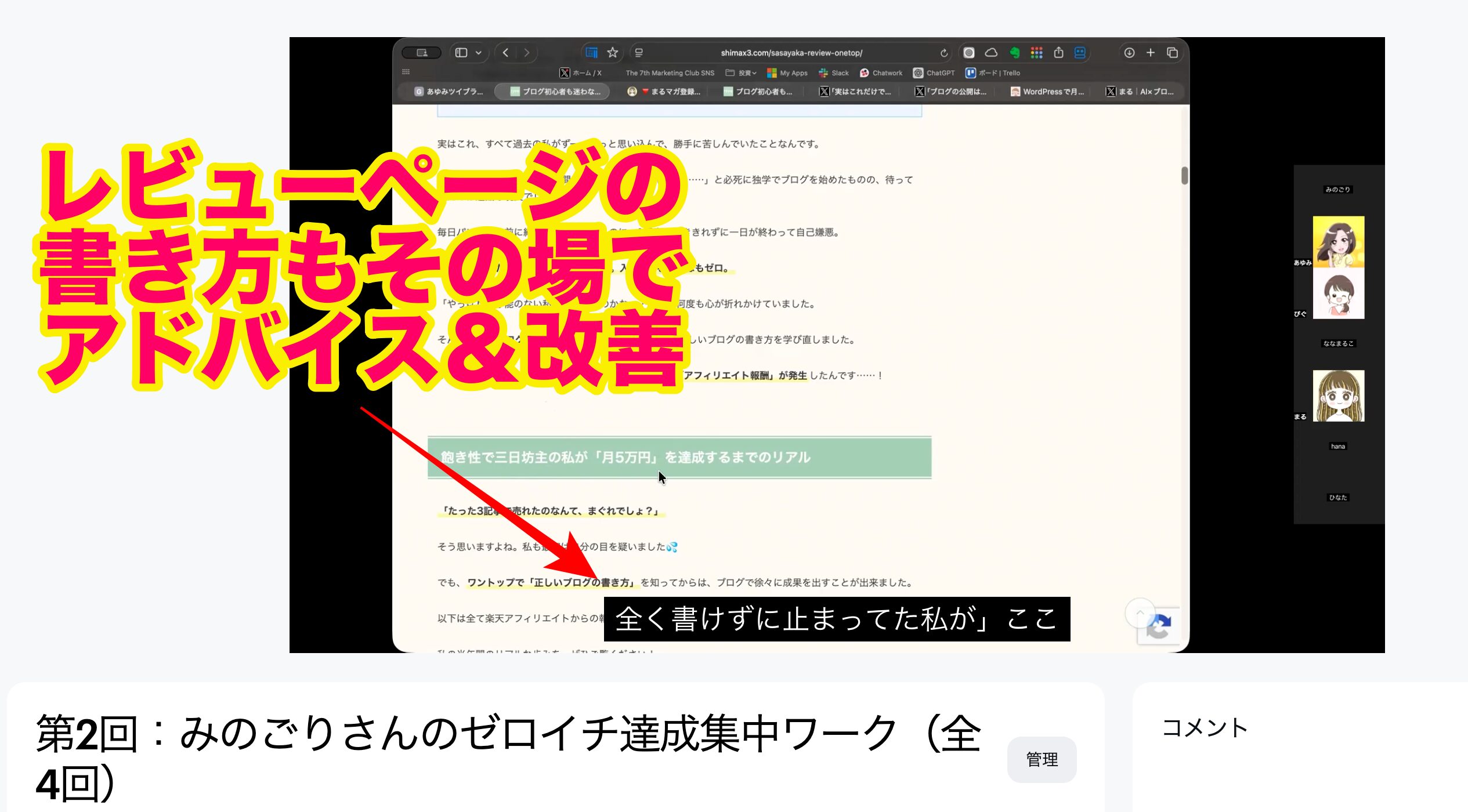1468x812 pixels.
Task: Switch to the 「実はこれだけで tab
Action: pyautogui.click(x=855, y=92)
